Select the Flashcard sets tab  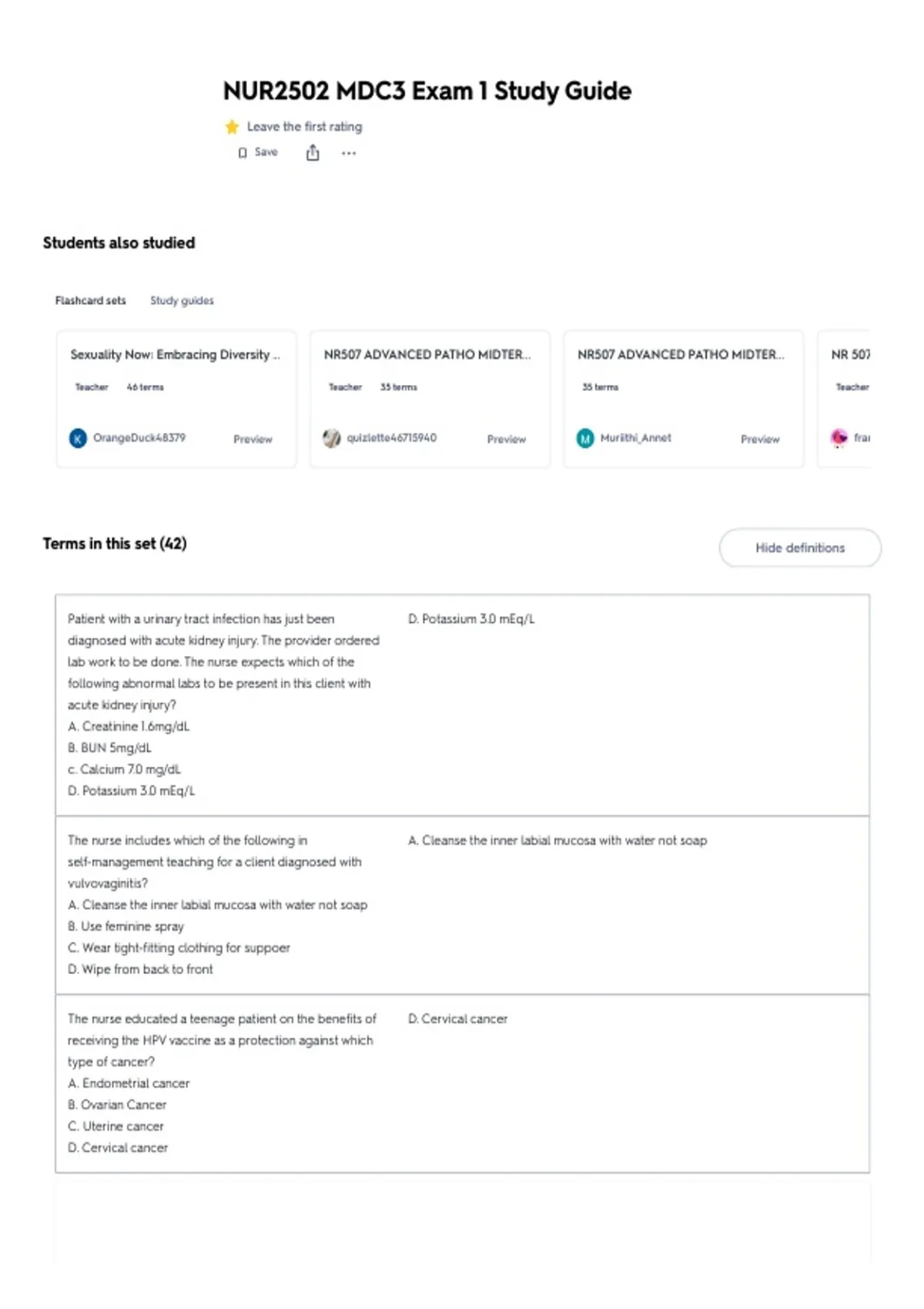(x=90, y=300)
